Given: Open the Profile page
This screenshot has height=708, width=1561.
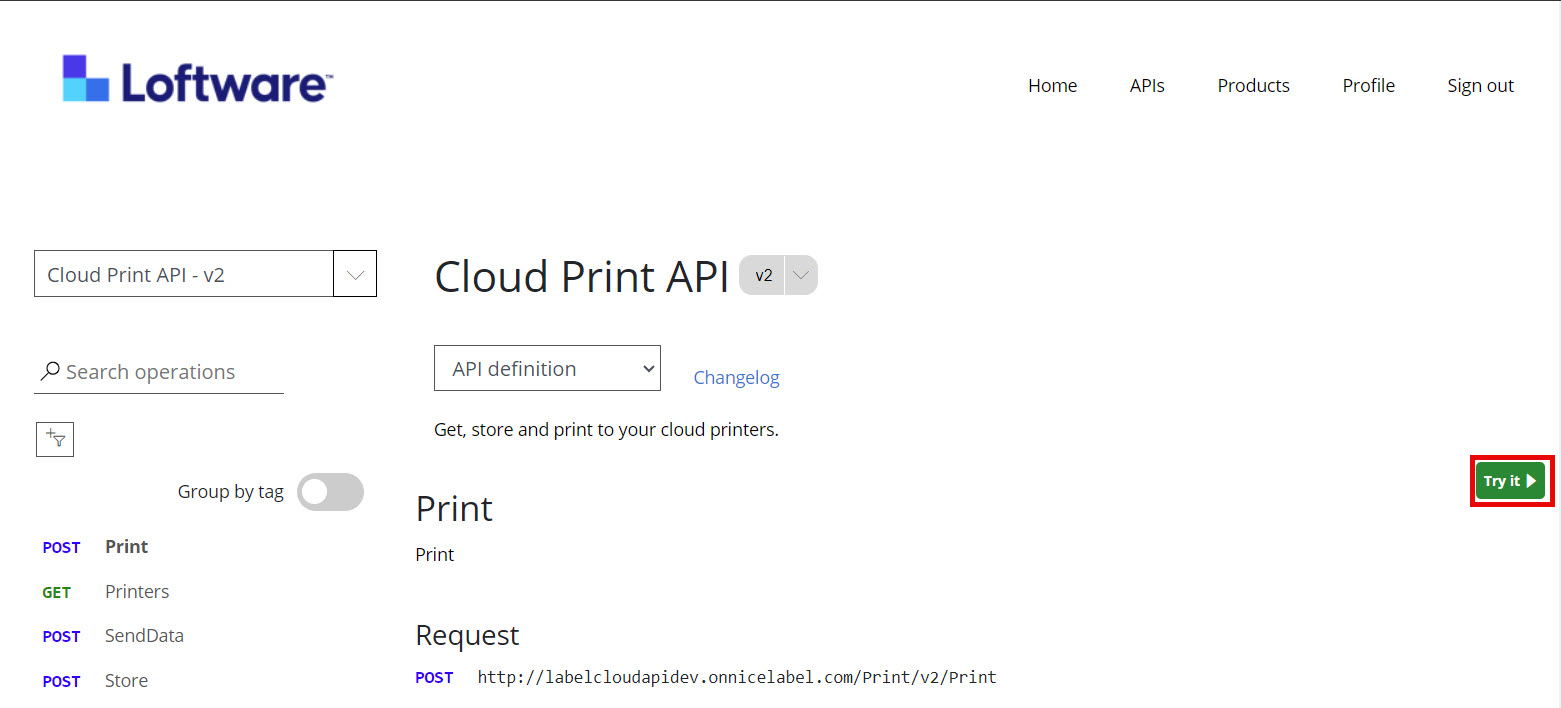Looking at the screenshot, I should [1368, 86].
